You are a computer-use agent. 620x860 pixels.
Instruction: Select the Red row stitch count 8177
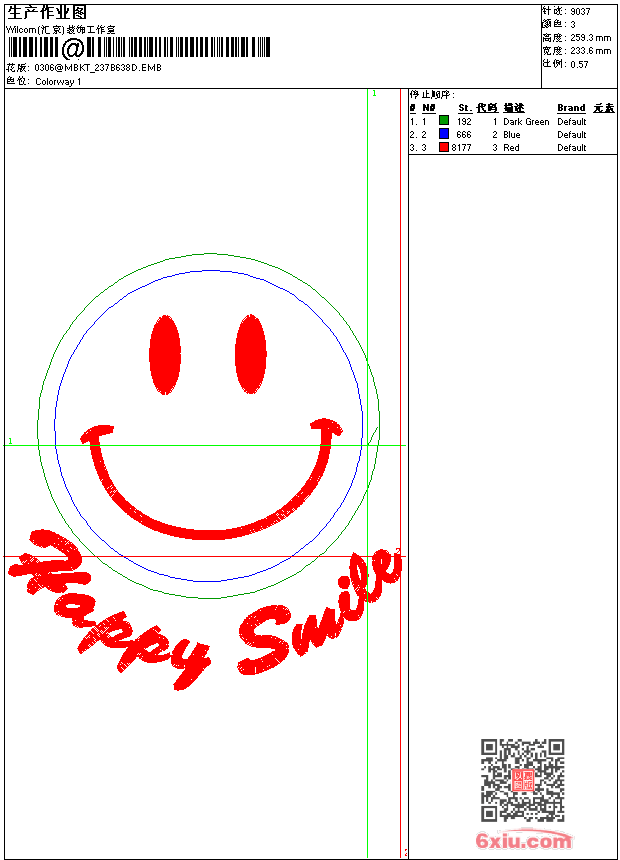pyautogui.click(x=461, y=147)
